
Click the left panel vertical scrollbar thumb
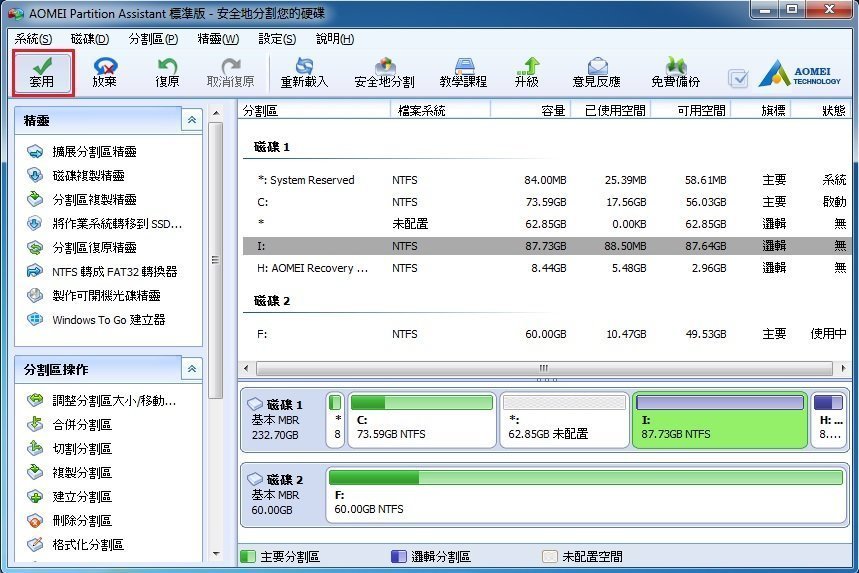pos(216,260)
